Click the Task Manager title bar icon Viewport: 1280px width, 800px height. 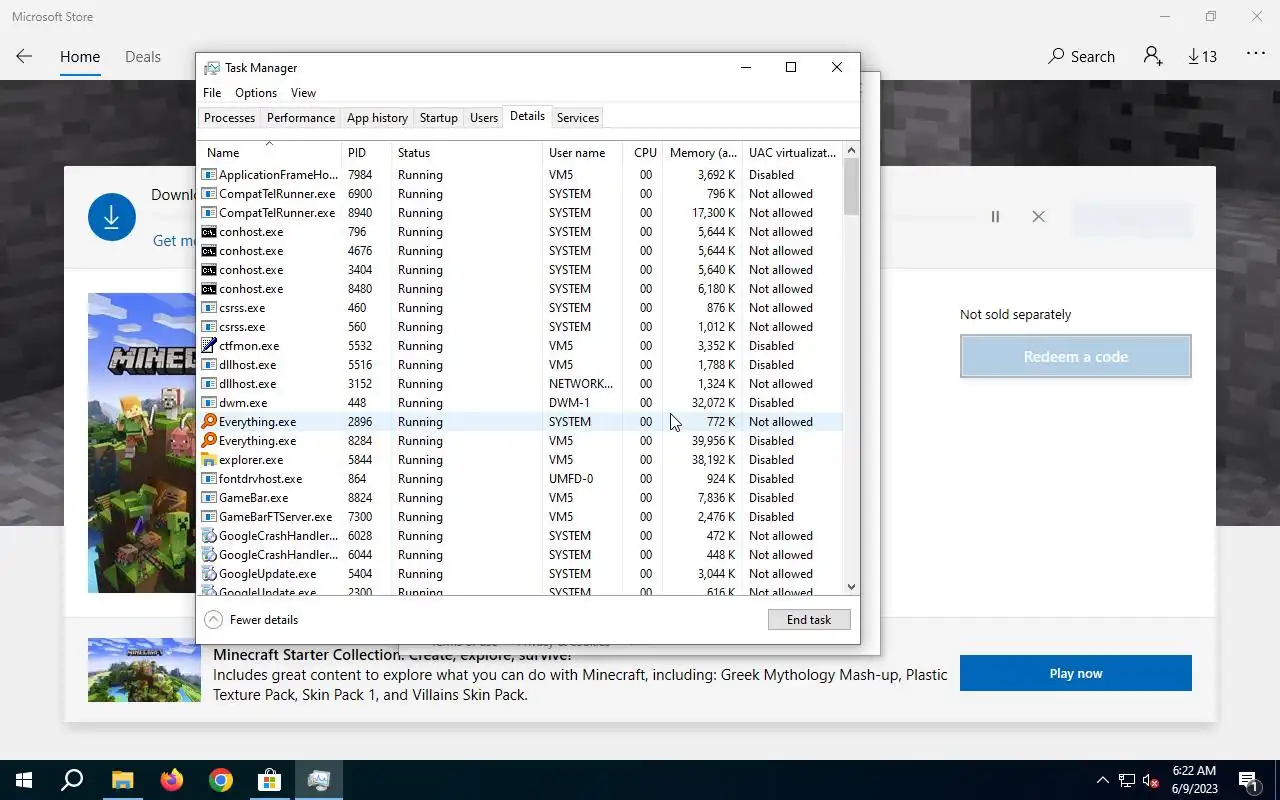pos(212,68)
